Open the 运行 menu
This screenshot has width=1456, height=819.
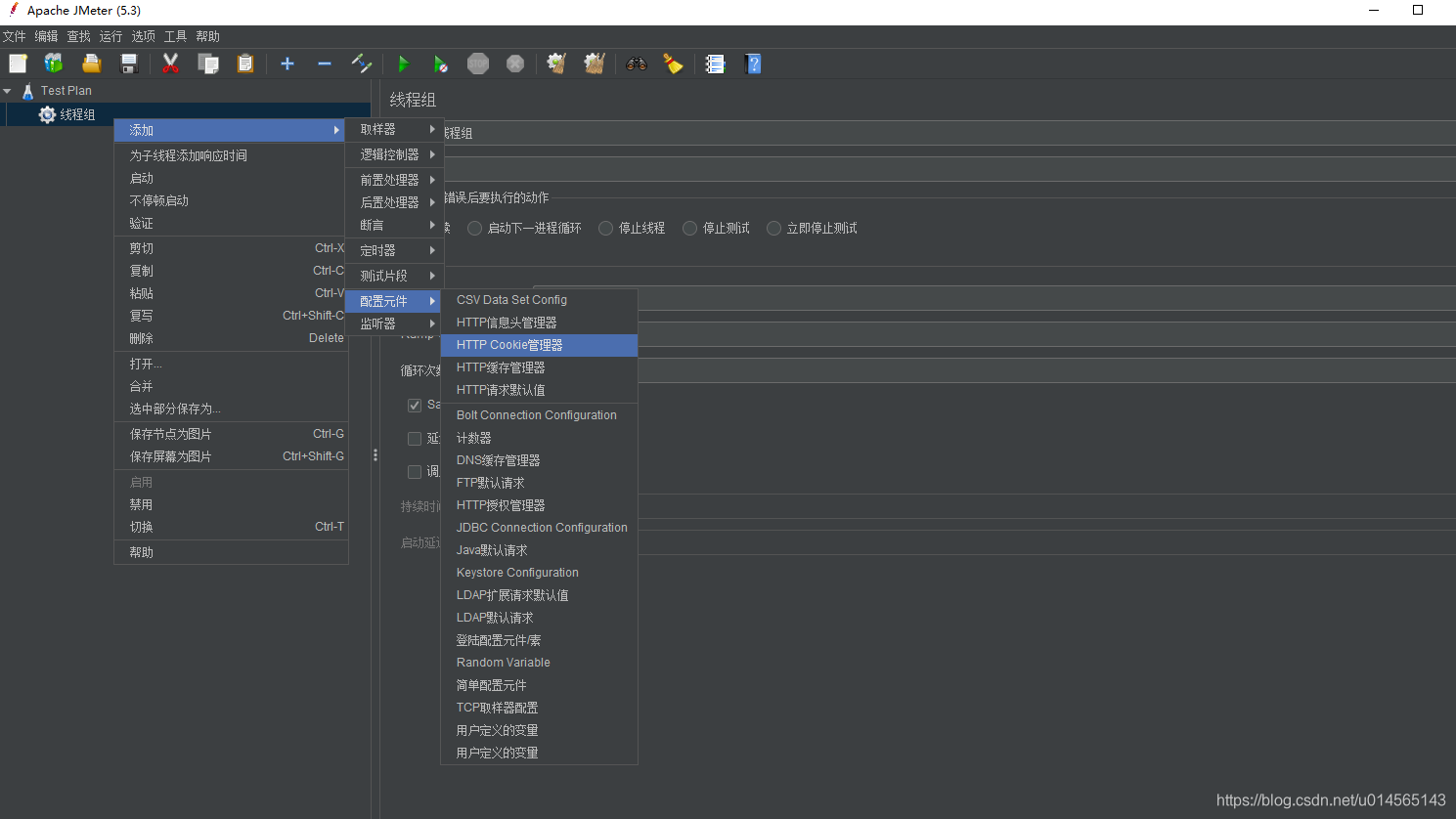(110, 36)
